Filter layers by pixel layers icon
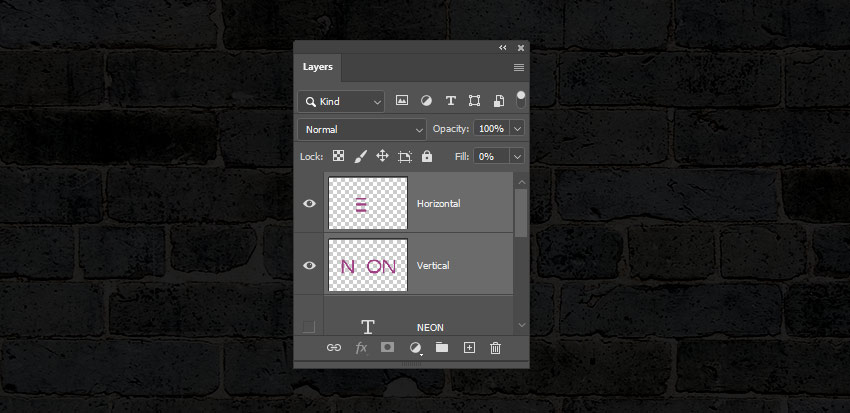850x413 pixels. point(402,101)
